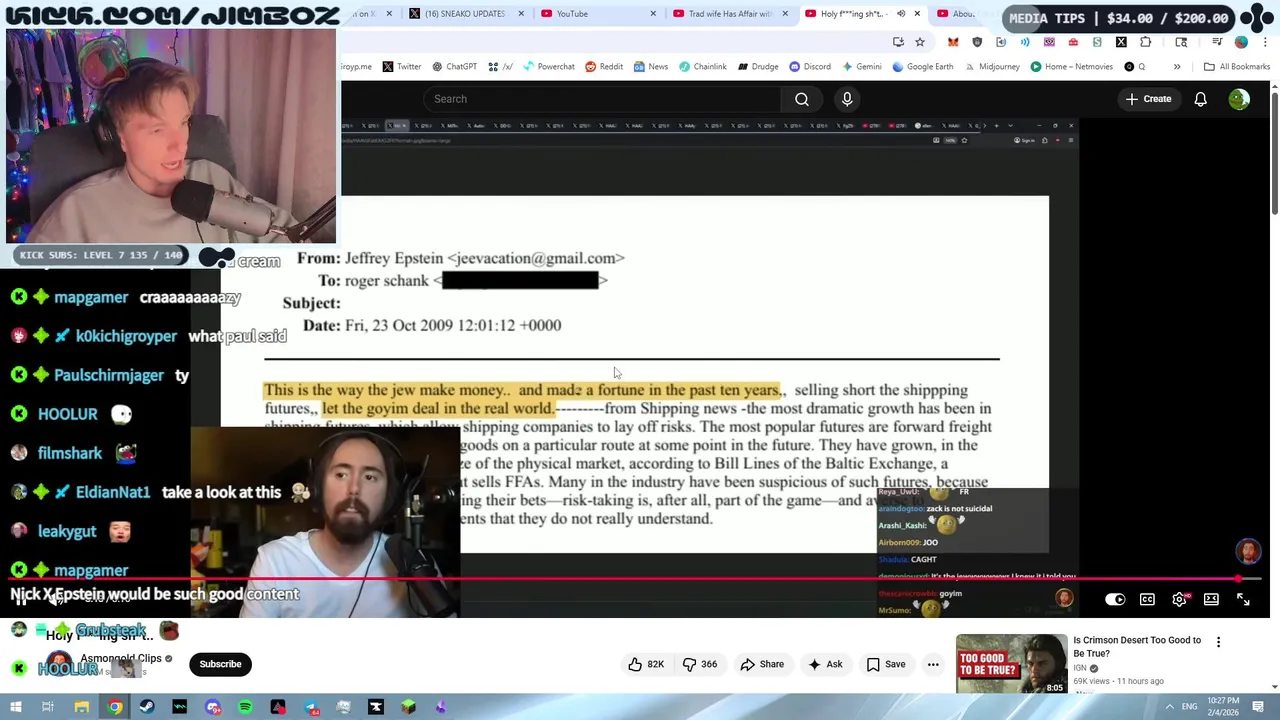The width and height of the screenshot is (1280, 720).
Task: Bookmark this page with the star icon
Action: click(x=920, y=42)
